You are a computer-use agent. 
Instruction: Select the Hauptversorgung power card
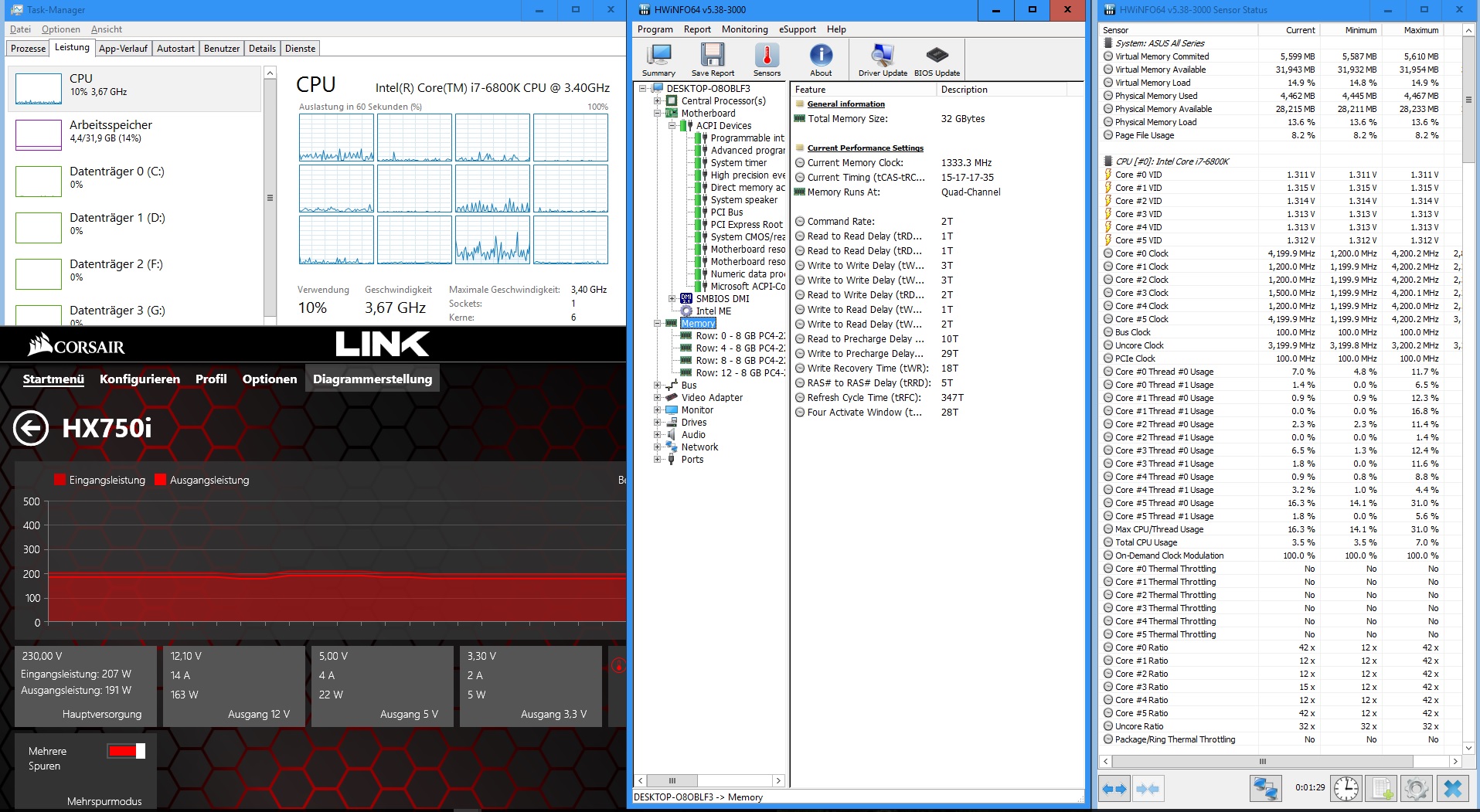(x=86, y=686)
